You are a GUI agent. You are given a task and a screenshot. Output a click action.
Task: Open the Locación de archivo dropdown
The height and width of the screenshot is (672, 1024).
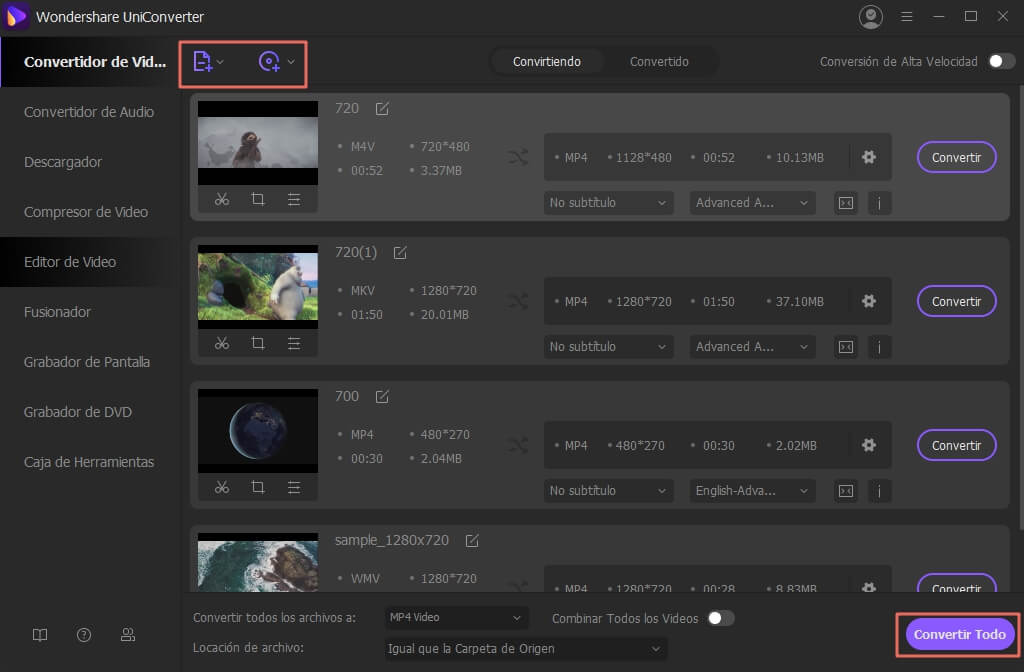[x=524, y=648]
